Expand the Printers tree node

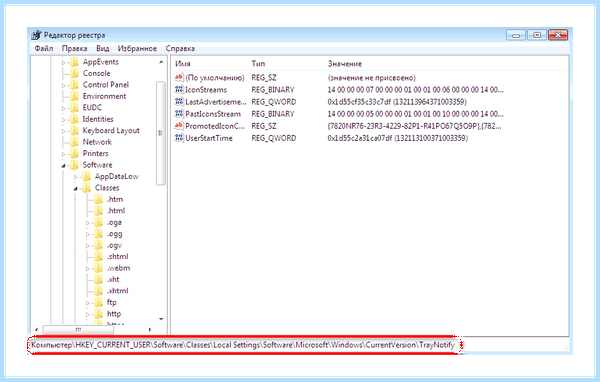[64, 154]
